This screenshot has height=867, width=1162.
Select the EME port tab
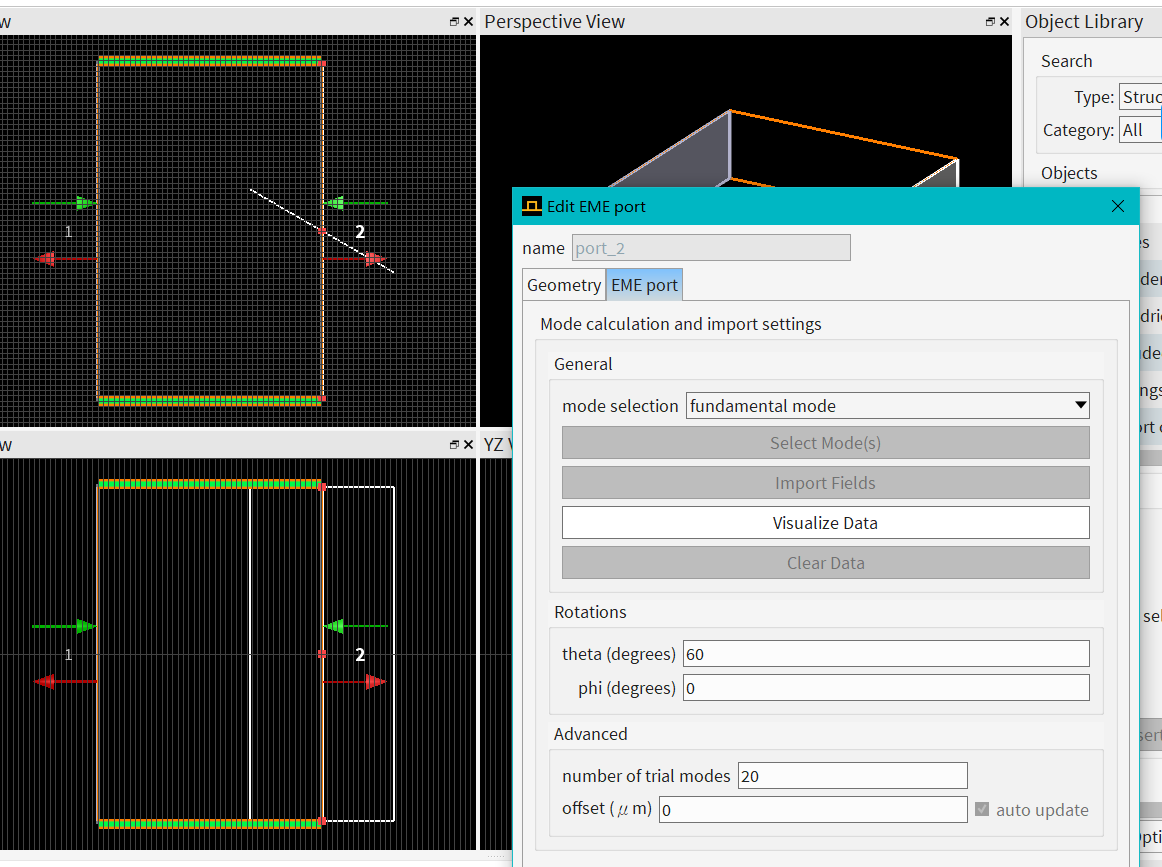tap(644, 285)
